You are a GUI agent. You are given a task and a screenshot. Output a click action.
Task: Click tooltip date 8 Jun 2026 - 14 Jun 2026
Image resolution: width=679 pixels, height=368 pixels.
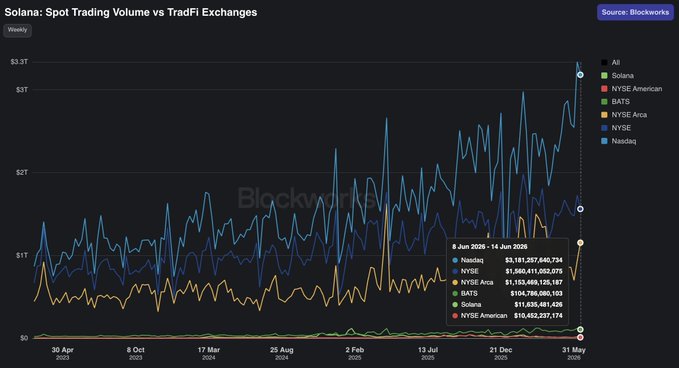[490, 247]
